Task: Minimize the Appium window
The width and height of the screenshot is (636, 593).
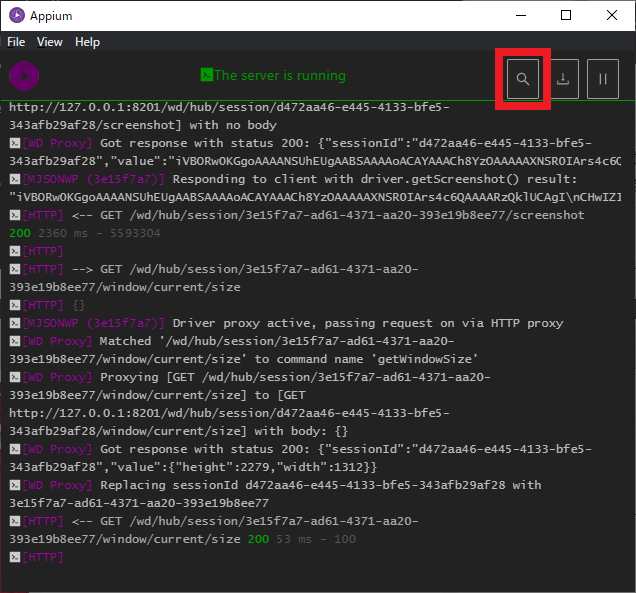Action: point(521,15)
